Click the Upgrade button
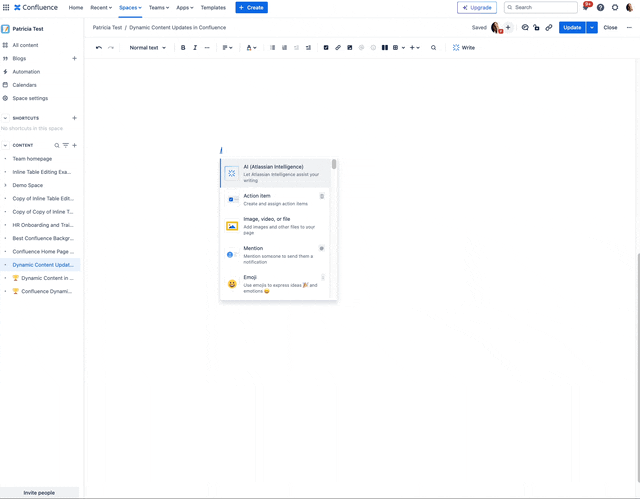Image resolution: width=640 pixels, height=499 pixels. pyautogui.click(x=477, y=7)
